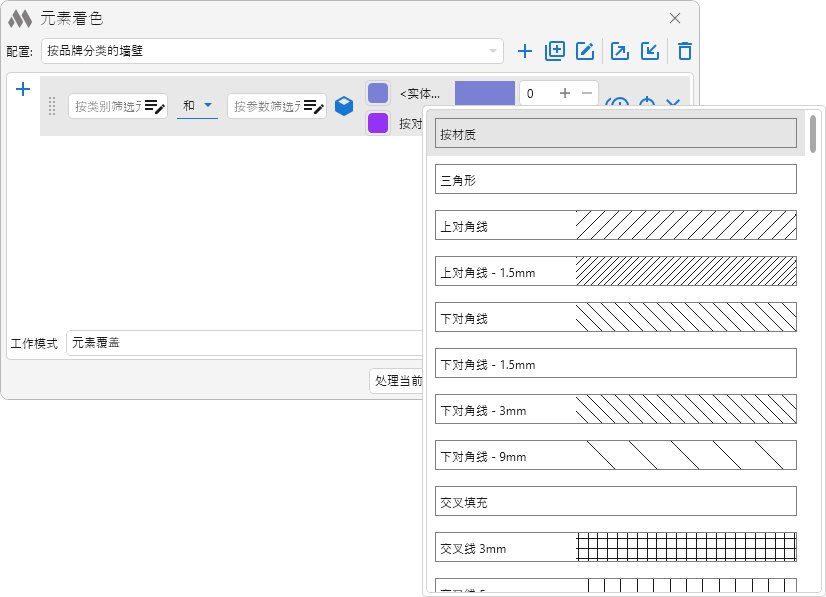Increase the transparency value with plus
Image resolution: width=826 pixels, height=597 pixels.
(565, 93)
